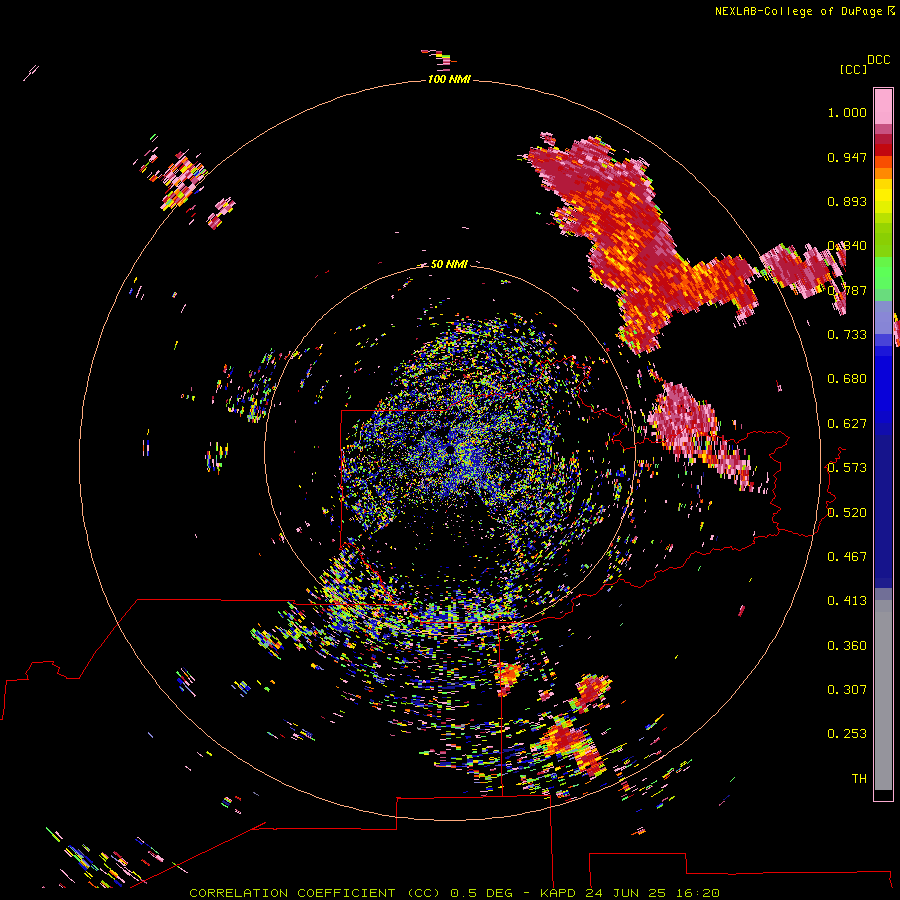This screenshot has height=900, width=900.
Task: Pick the gray color bar segment
Action: tap(883, 695)
